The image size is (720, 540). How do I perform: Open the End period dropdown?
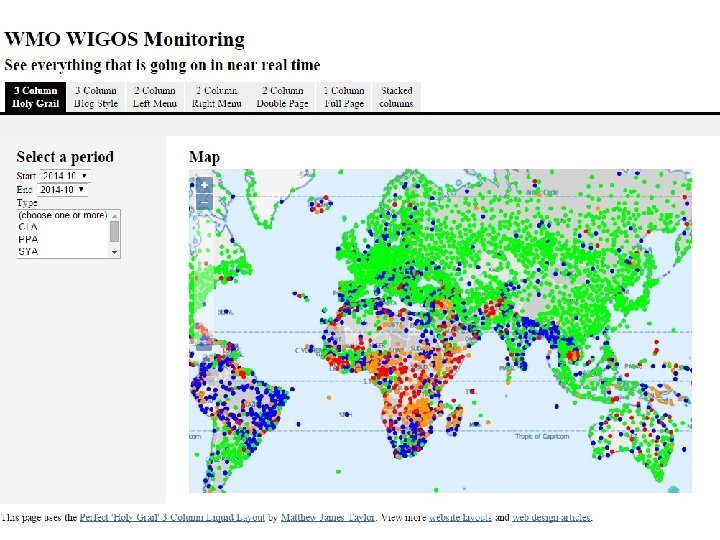point(62,190)
